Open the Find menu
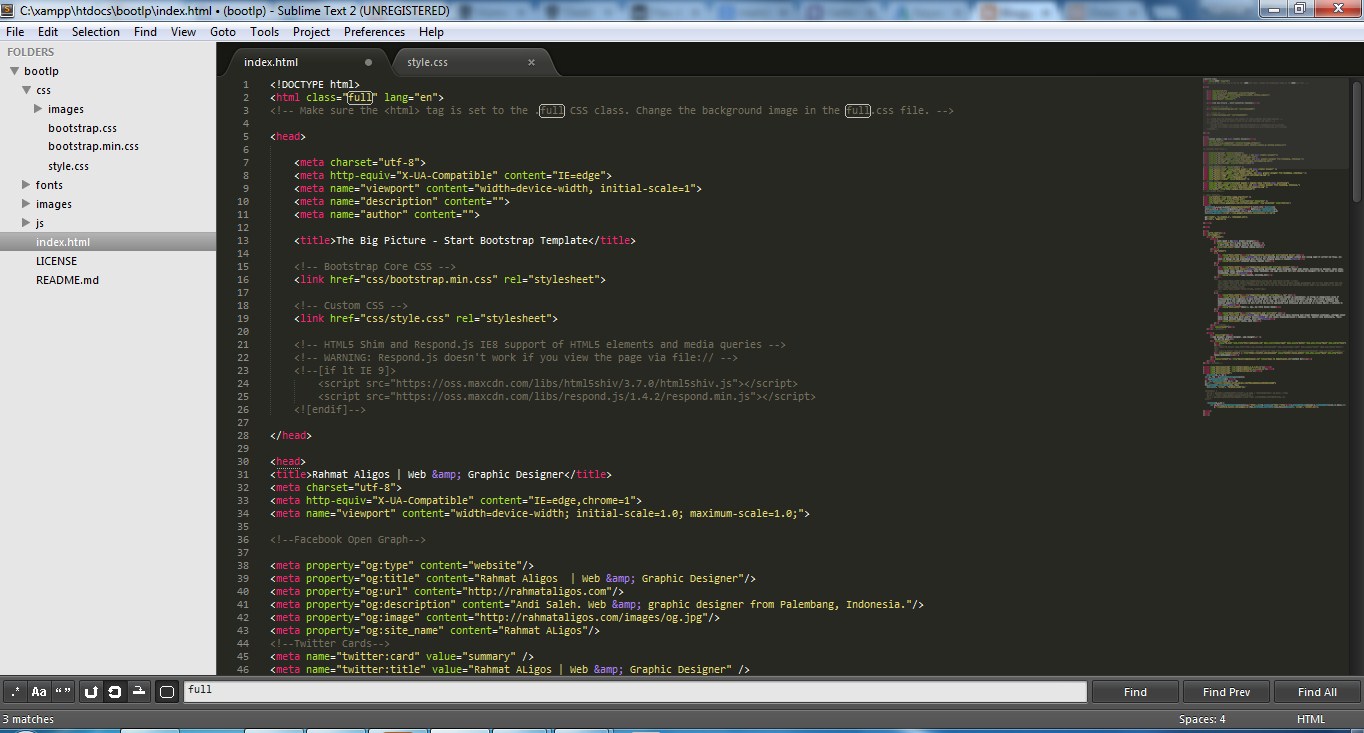 pos(145,32)
